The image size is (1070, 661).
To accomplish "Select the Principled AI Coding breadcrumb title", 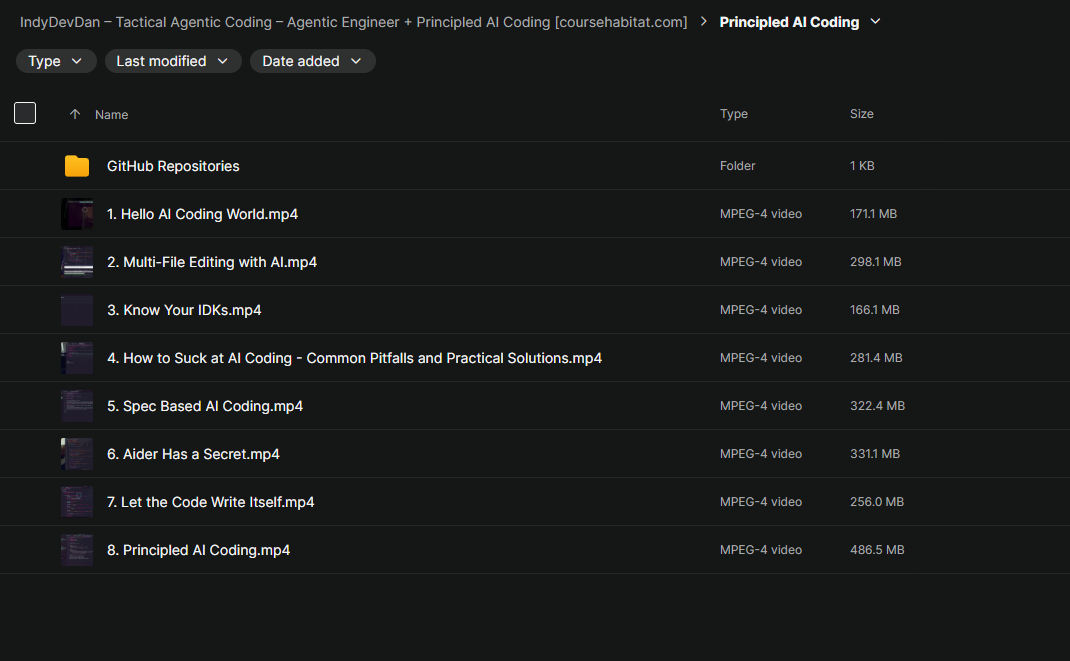I will click(x=789, y=22).
